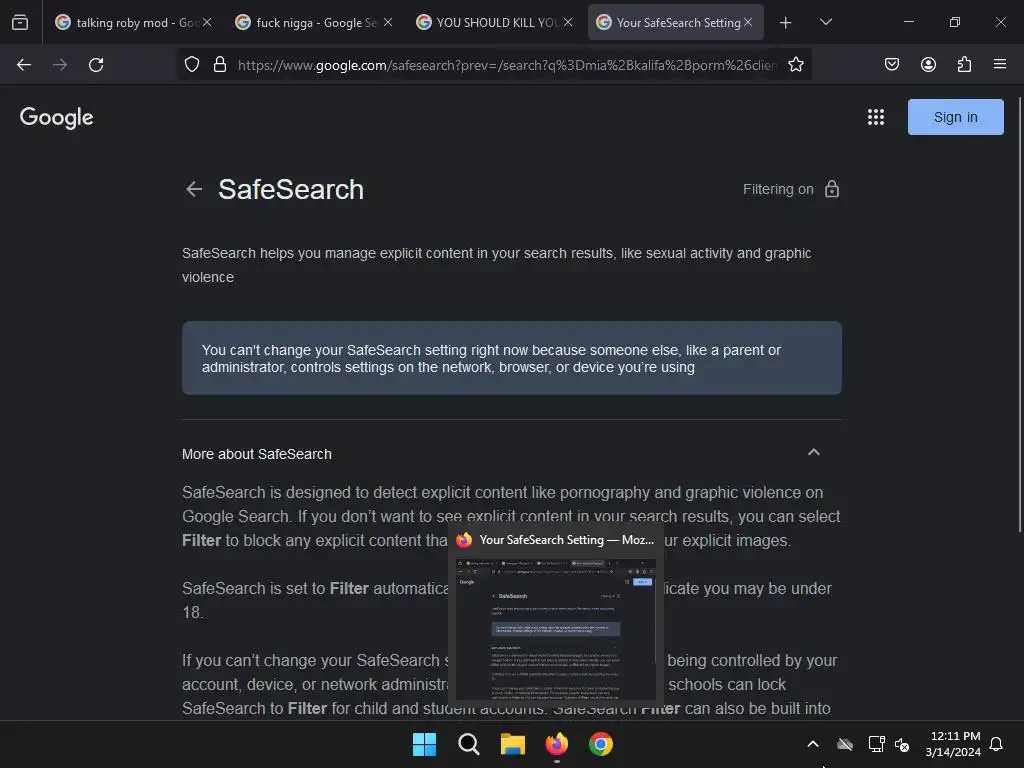
Task: Open Windows taskbar Search
Action: (x=469, y=744)
